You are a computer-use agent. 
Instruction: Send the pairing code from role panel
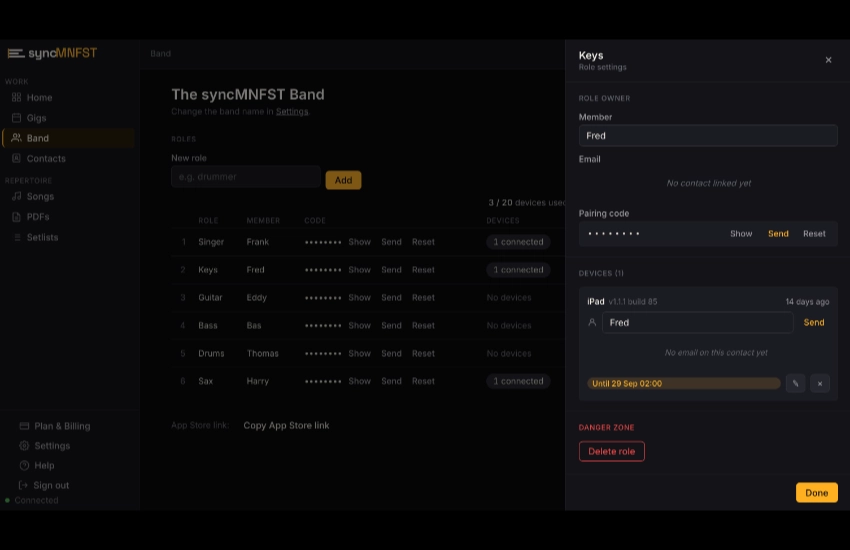tap(778, 234)
